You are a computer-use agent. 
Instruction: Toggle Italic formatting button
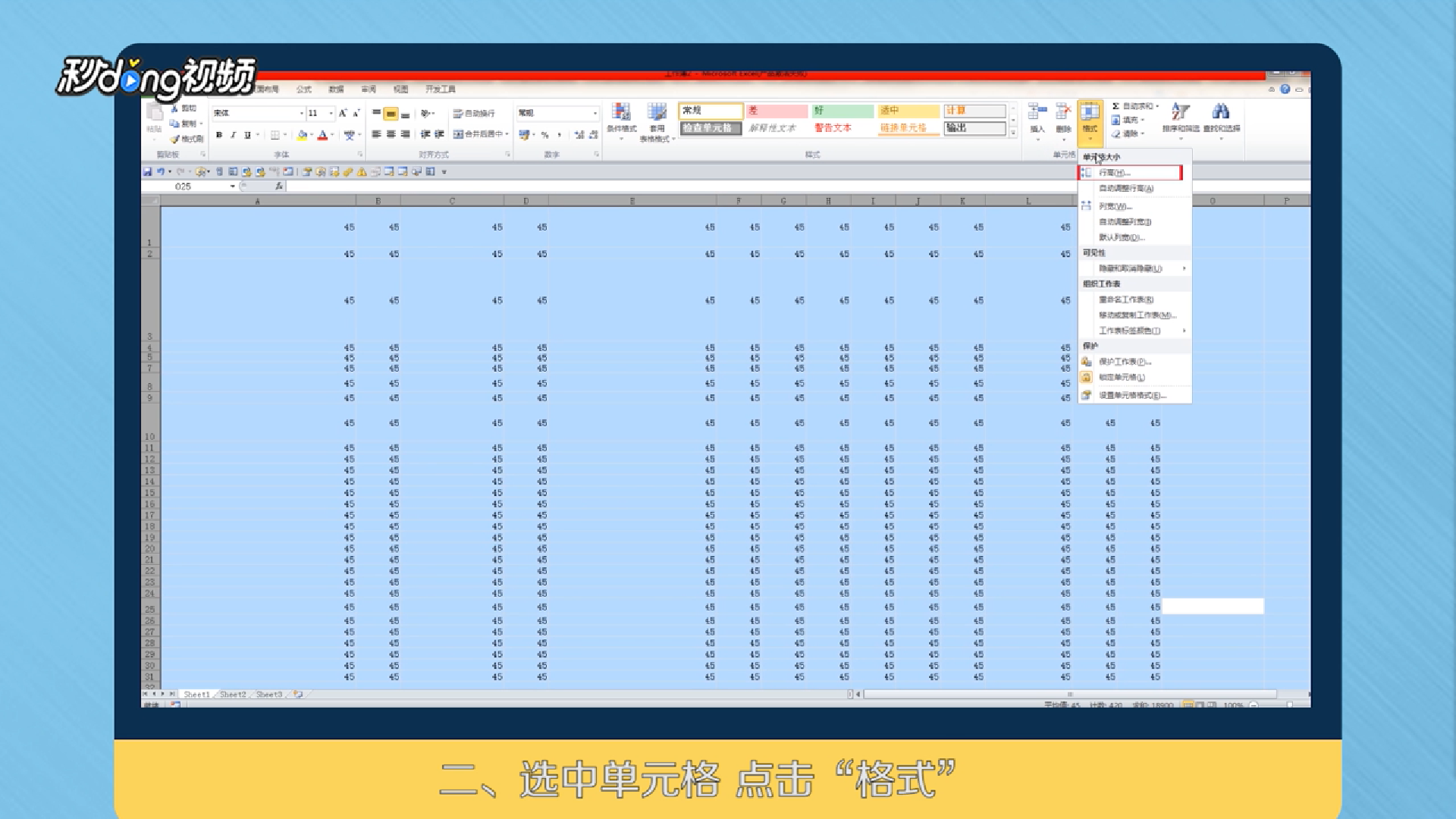pyautogui.click(x=234, y=135)
